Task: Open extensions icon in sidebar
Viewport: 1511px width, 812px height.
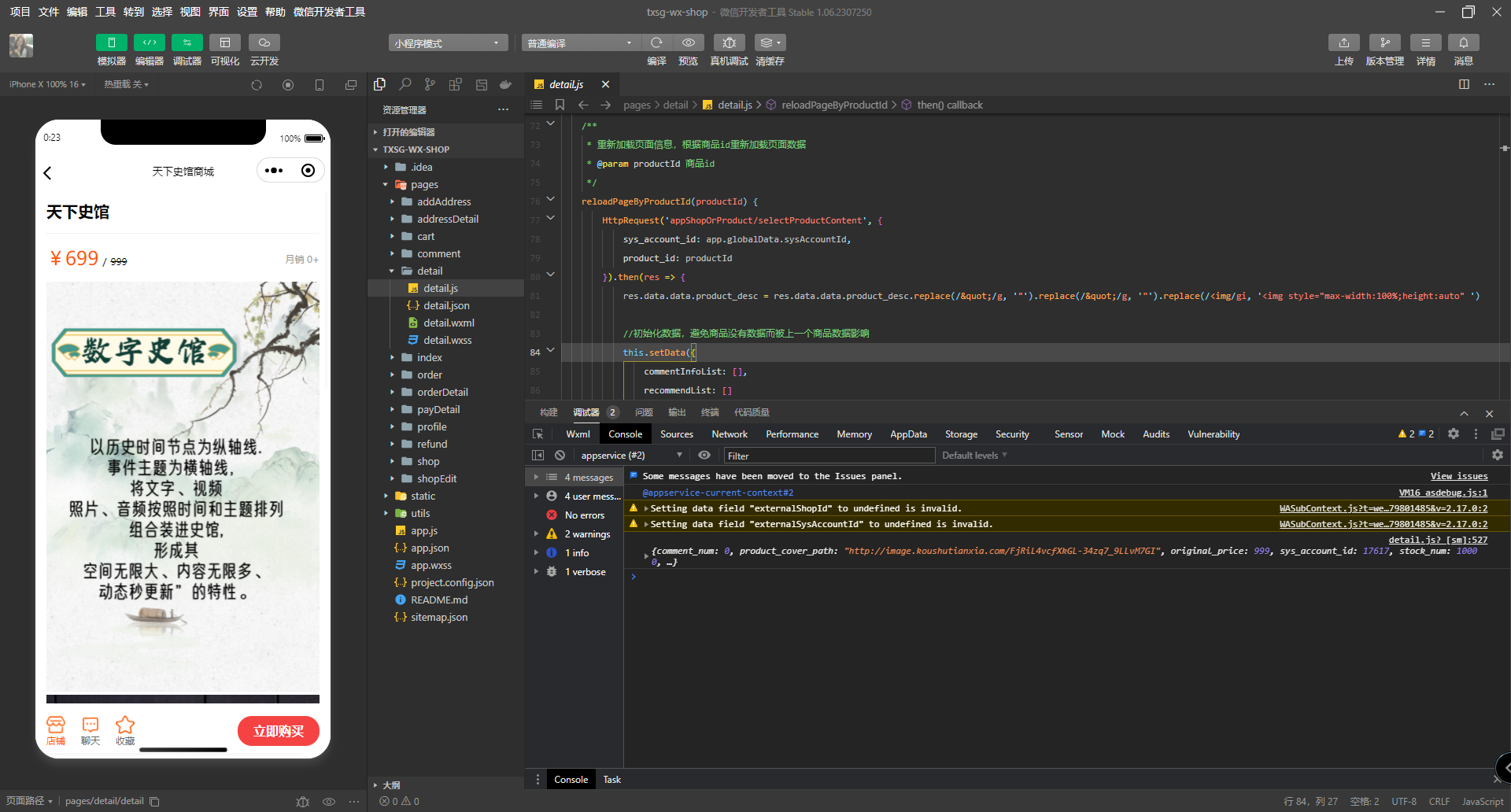Action: (455, 84)
